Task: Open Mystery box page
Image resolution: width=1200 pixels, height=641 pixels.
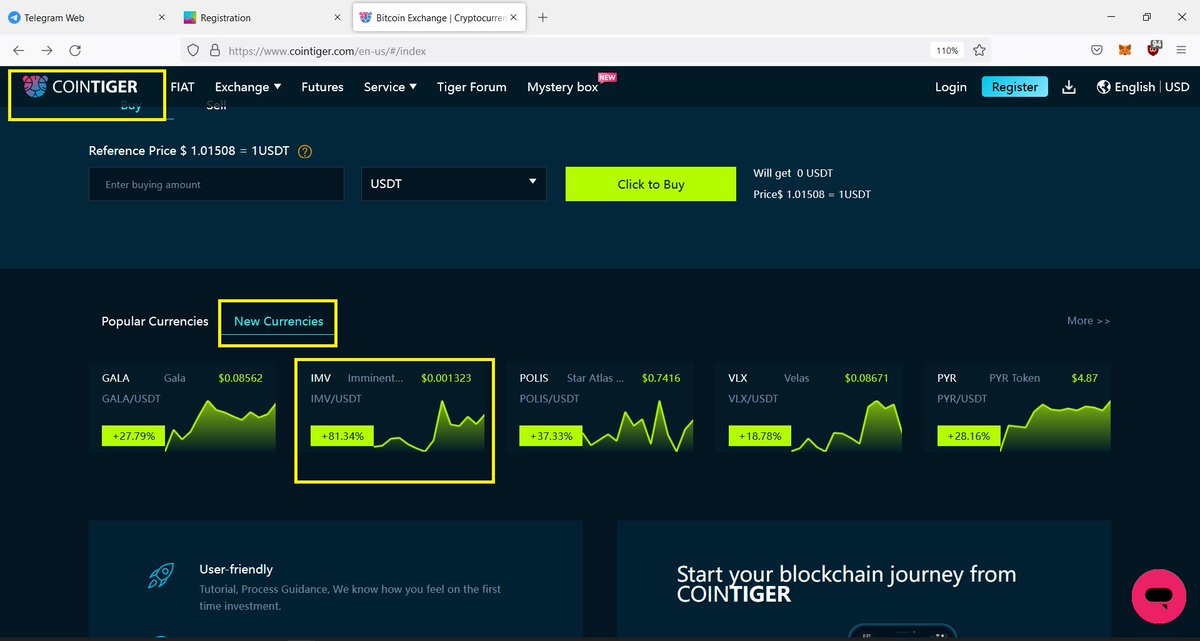Action: pyautogui.click(x=563, y=87)
